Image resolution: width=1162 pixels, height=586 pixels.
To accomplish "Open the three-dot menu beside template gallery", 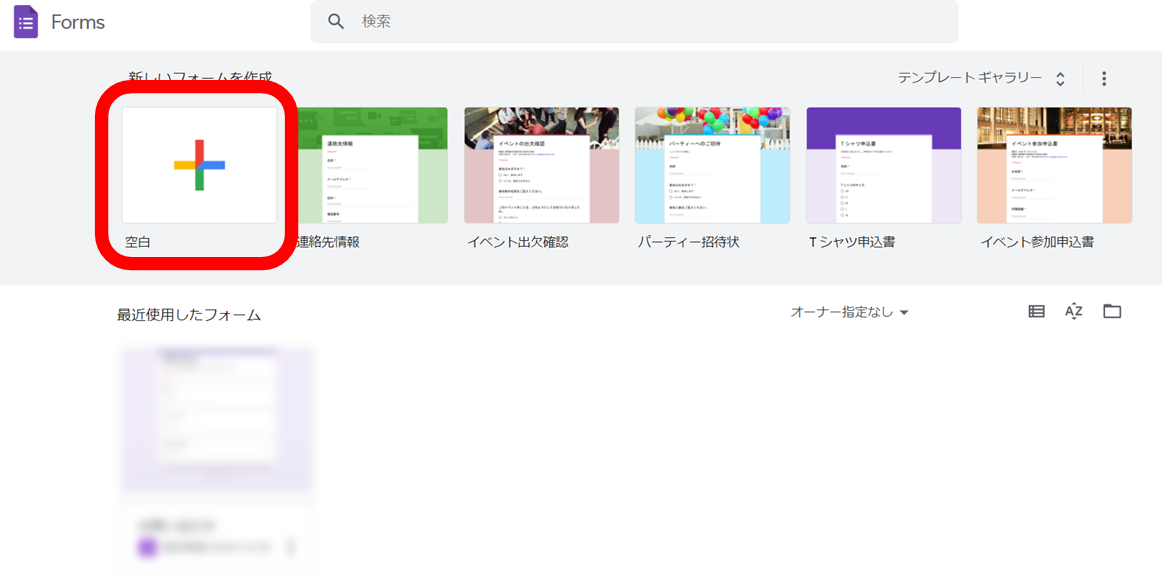I will point(1104,79).
